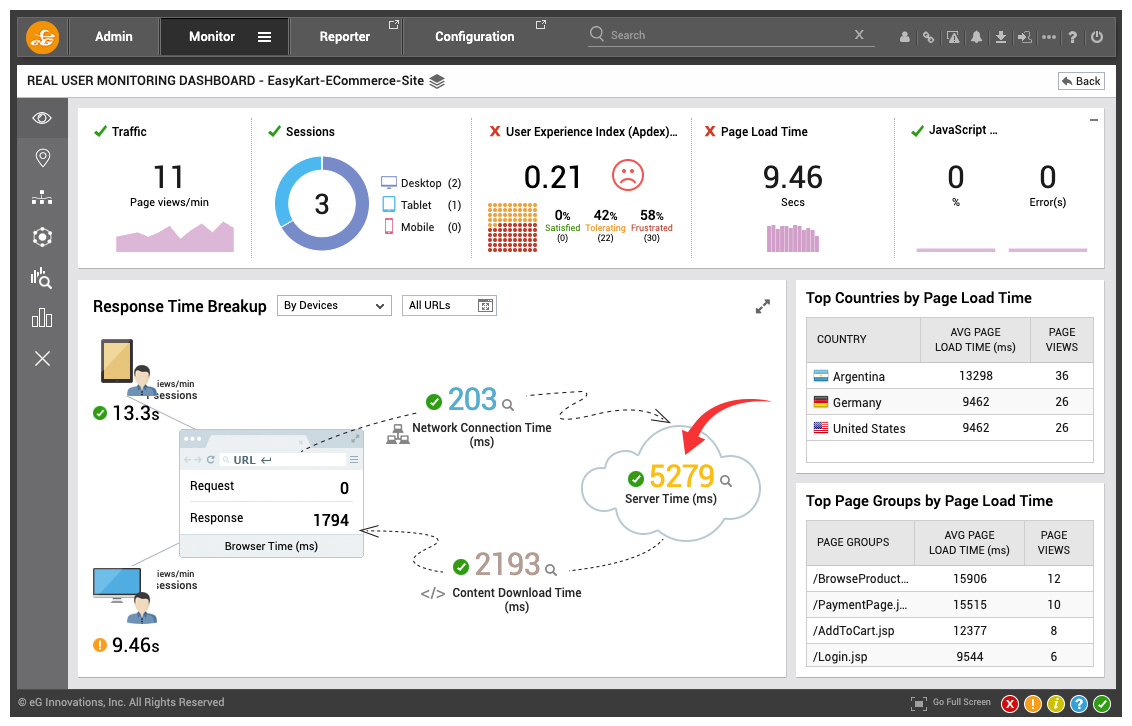Screen dimensions: 1132x726
Task: Click in the Search field
Action: pyautogui.click(x=729, y=35)
